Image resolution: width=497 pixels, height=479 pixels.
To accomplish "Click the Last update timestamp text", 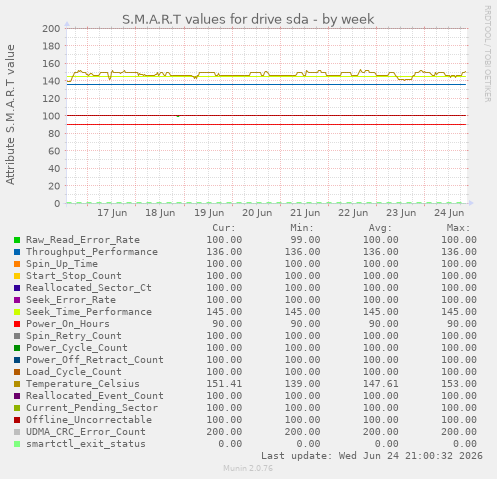I will 372,456.
